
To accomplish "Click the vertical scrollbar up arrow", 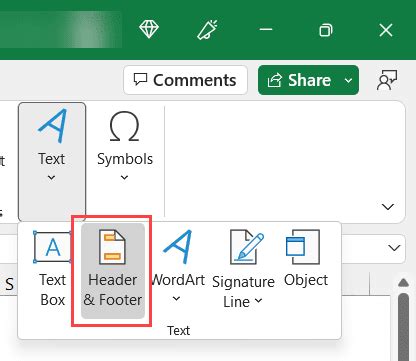I will point(403,283).
